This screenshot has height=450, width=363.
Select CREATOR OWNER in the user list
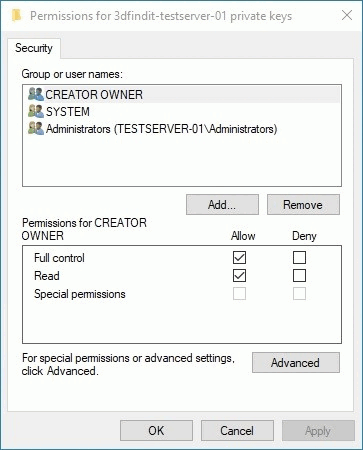[x=182, y=94]
